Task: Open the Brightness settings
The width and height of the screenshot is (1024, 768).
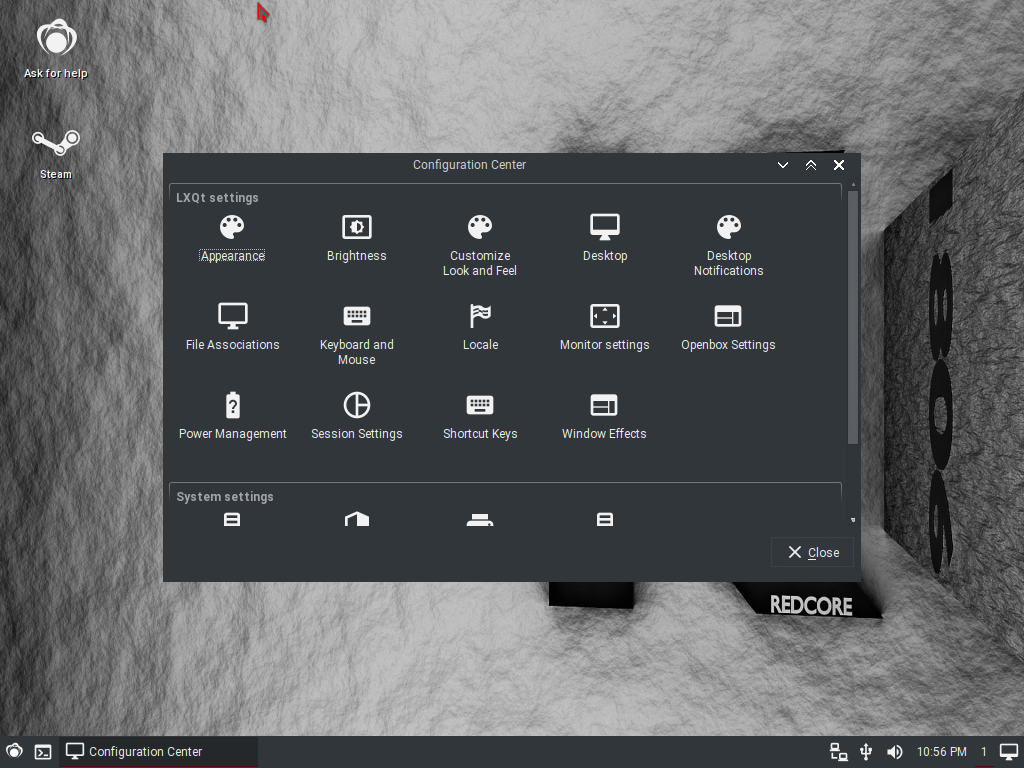Action: tap(357, 238)
